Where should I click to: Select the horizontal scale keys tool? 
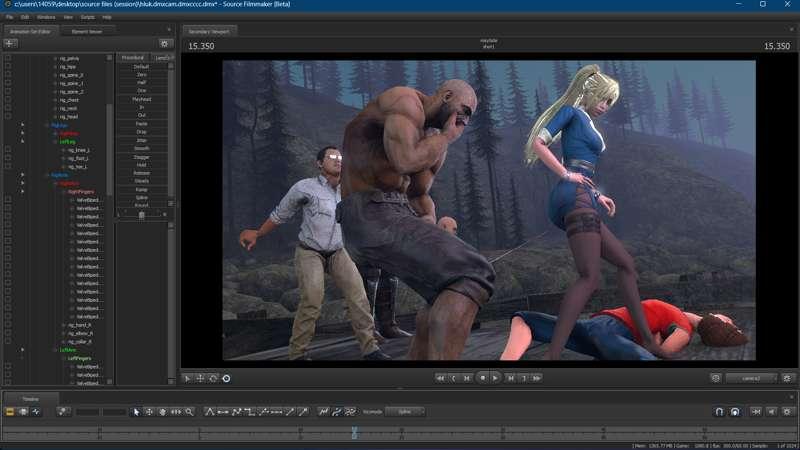pyautogui.click(x=176, y=411)
